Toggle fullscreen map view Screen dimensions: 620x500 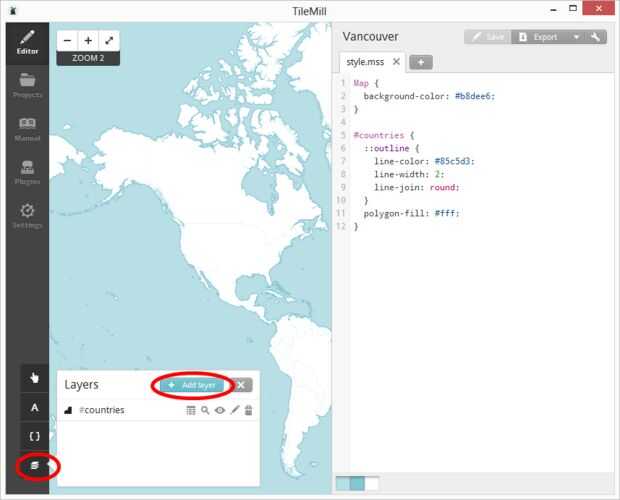pyautogui.click(x=109, y=40)
